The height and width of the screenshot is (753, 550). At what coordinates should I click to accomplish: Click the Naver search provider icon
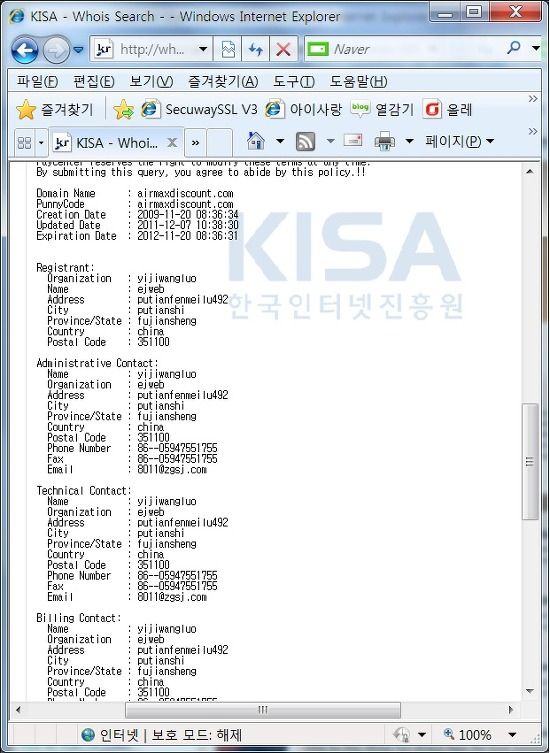pos(317,49)
